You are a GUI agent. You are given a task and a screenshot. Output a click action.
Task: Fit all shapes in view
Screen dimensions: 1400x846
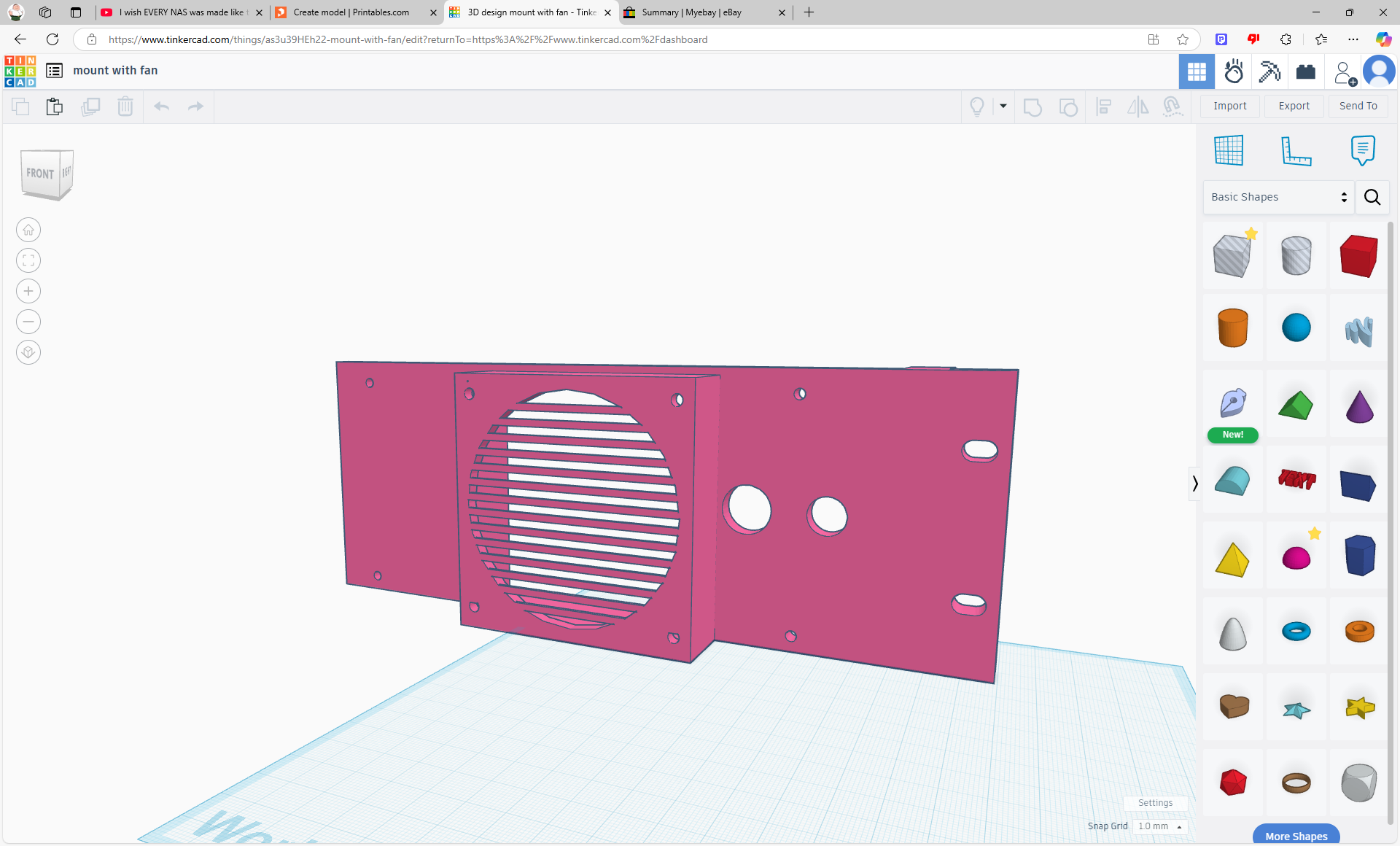[28, 261]
